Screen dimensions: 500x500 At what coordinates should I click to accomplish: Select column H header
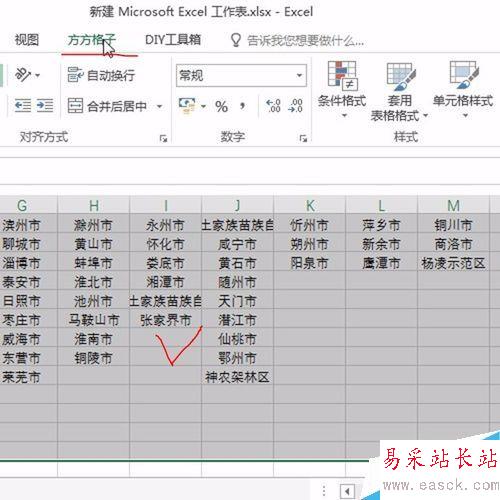click(x=94, y=205)
